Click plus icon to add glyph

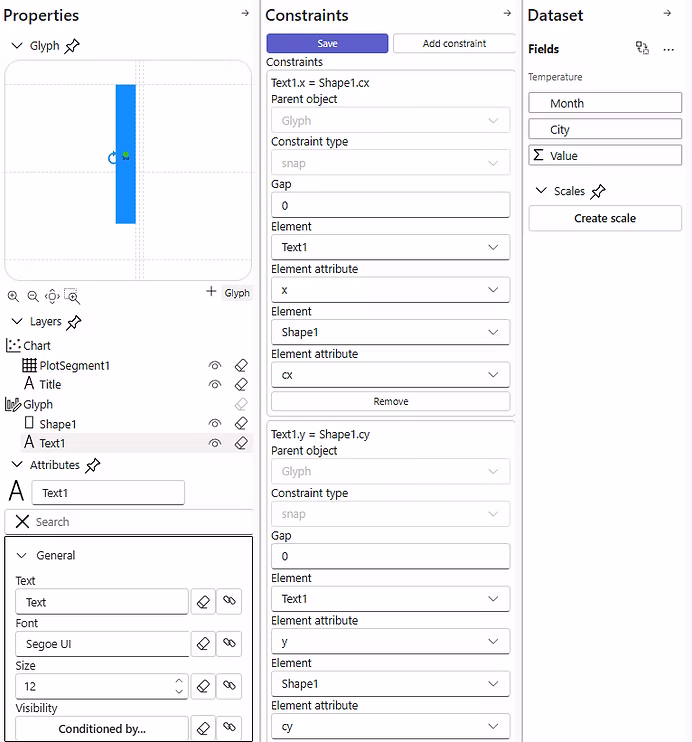coord(211,292)
